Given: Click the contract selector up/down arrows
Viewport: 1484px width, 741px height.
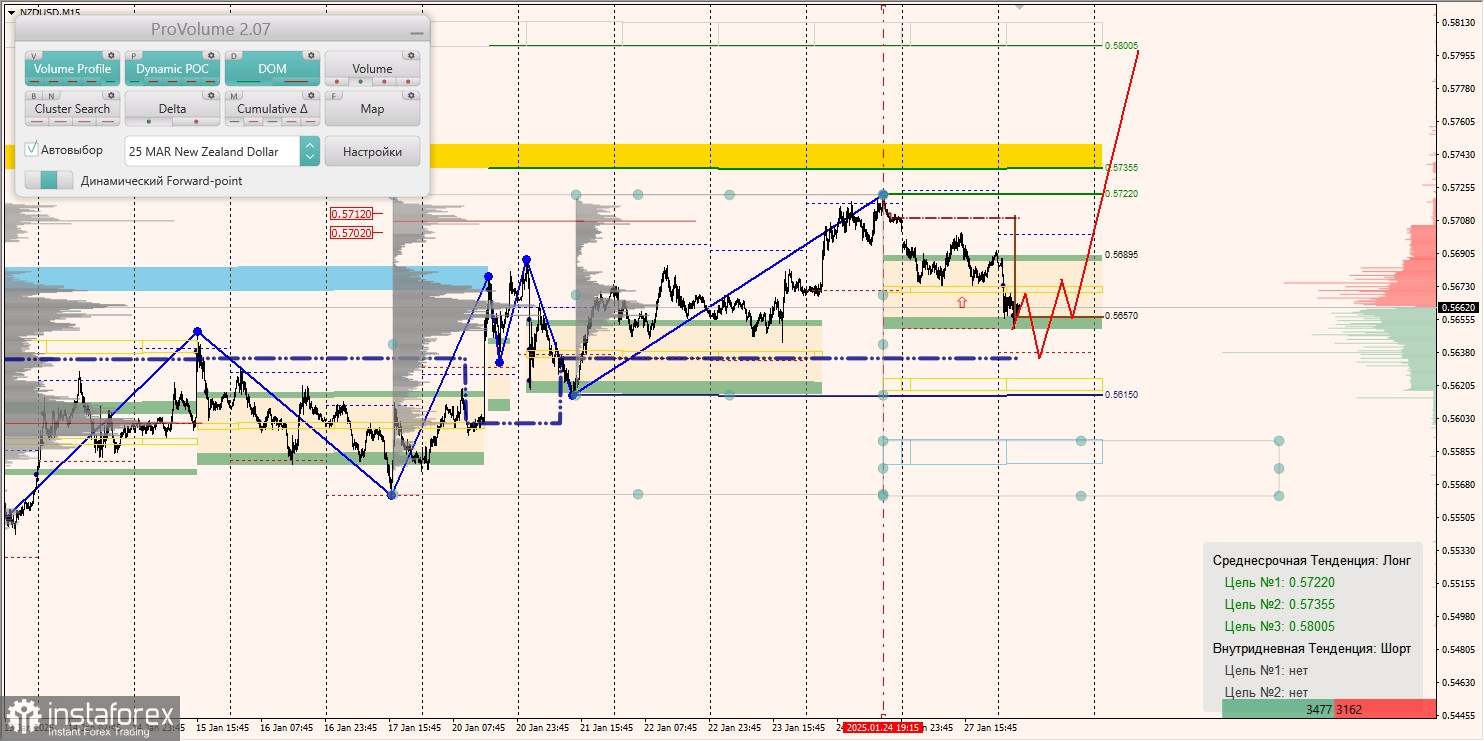Looking at the screenshot, I should pyautogui.click(x=310, y=151).
